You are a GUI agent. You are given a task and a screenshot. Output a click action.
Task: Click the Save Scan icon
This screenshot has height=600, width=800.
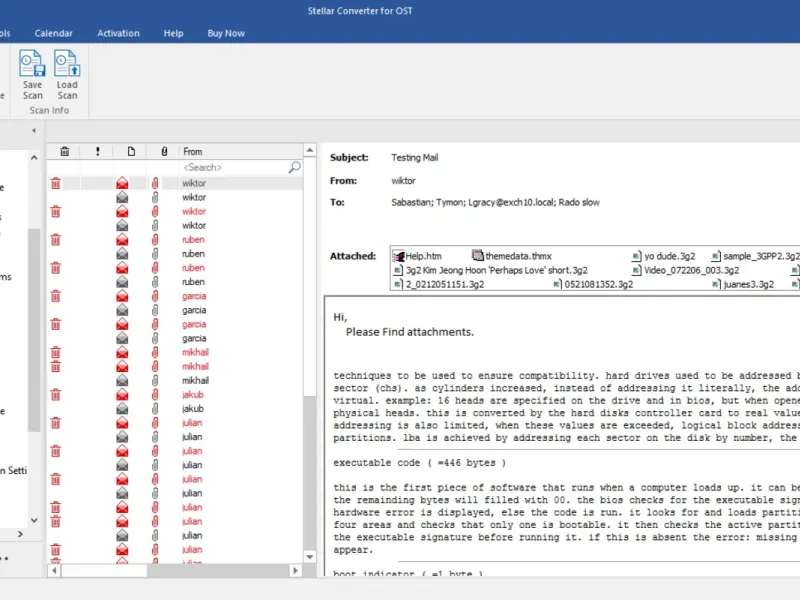click(x=32, y=63)
